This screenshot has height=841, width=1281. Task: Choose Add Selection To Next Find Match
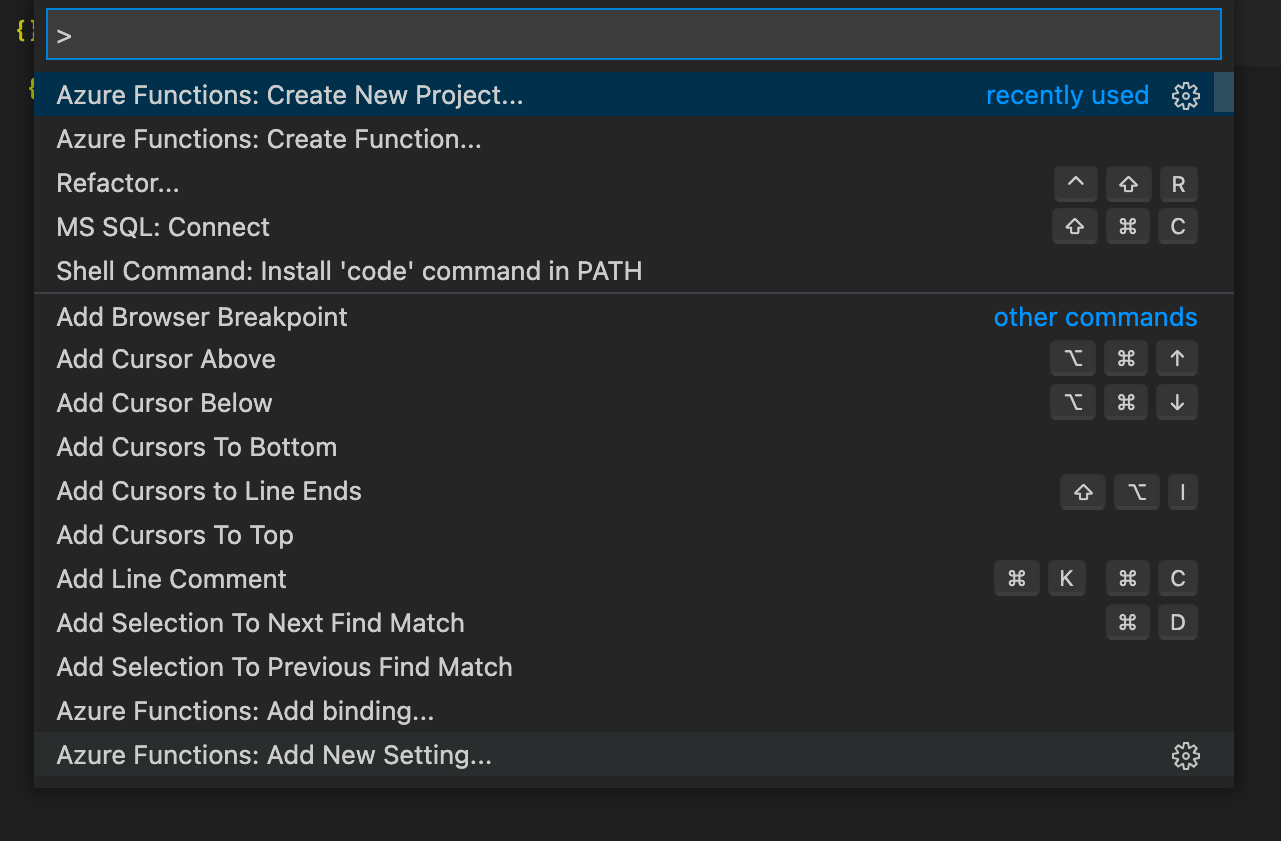click(x=261, y=624)
